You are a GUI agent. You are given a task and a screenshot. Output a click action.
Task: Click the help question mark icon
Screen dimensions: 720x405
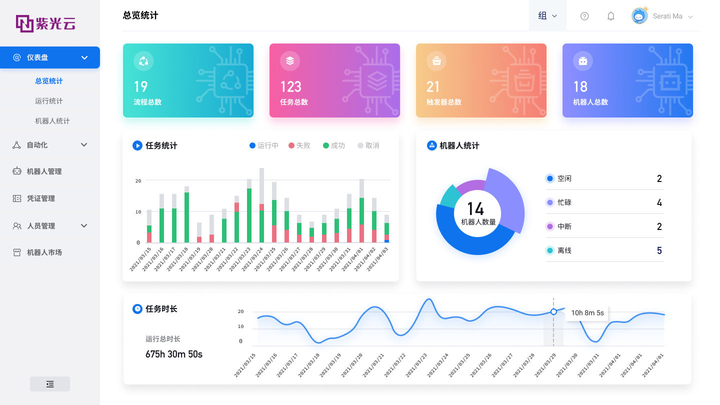point(585,16)
